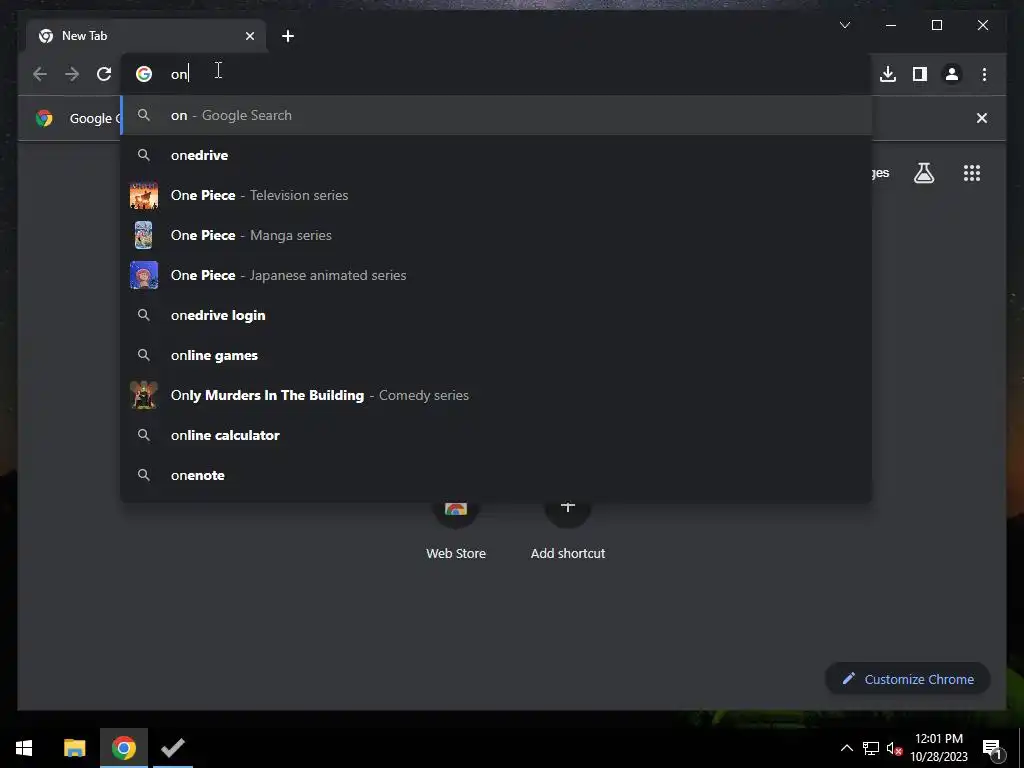Image resolution: width=1024 pixels, height=768 pixels.
Task: Open the Windows Start menu
Action: pyautogui.click(x=24, y=748)
